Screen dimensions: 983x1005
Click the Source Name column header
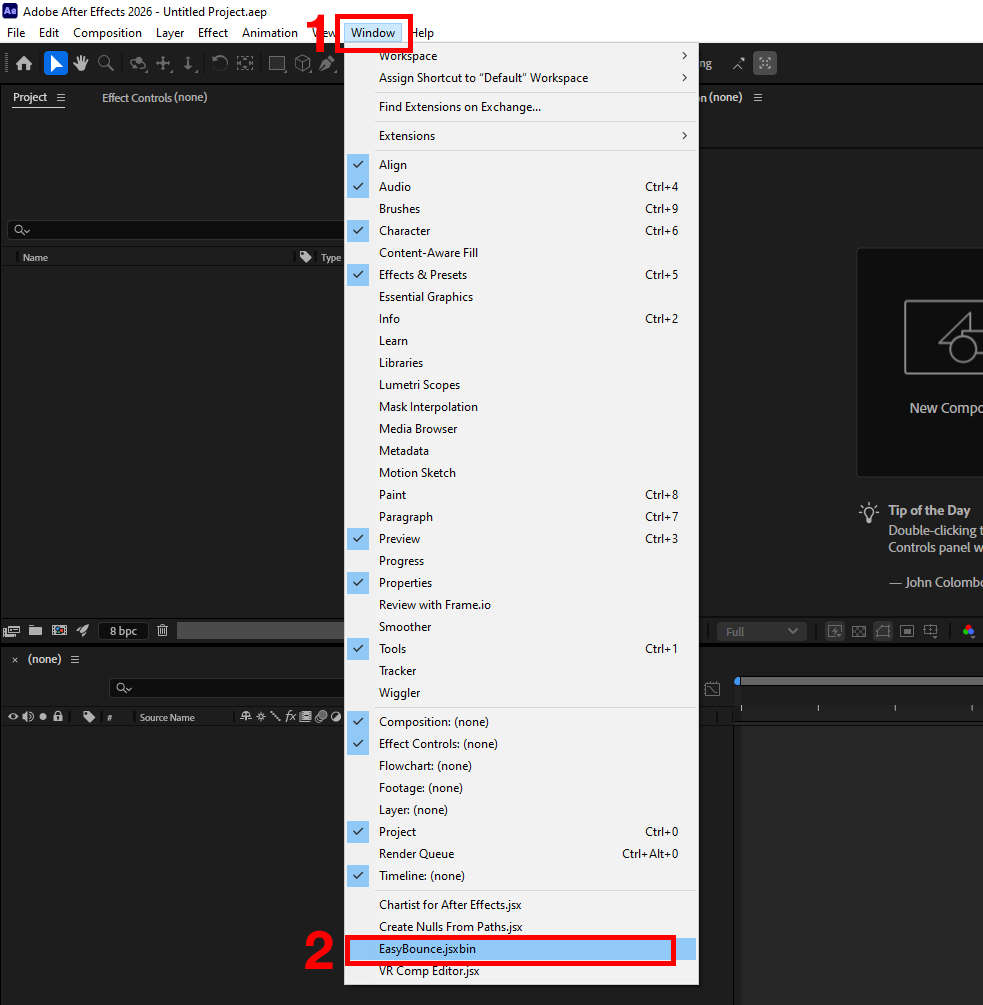[x=167, y=718]
